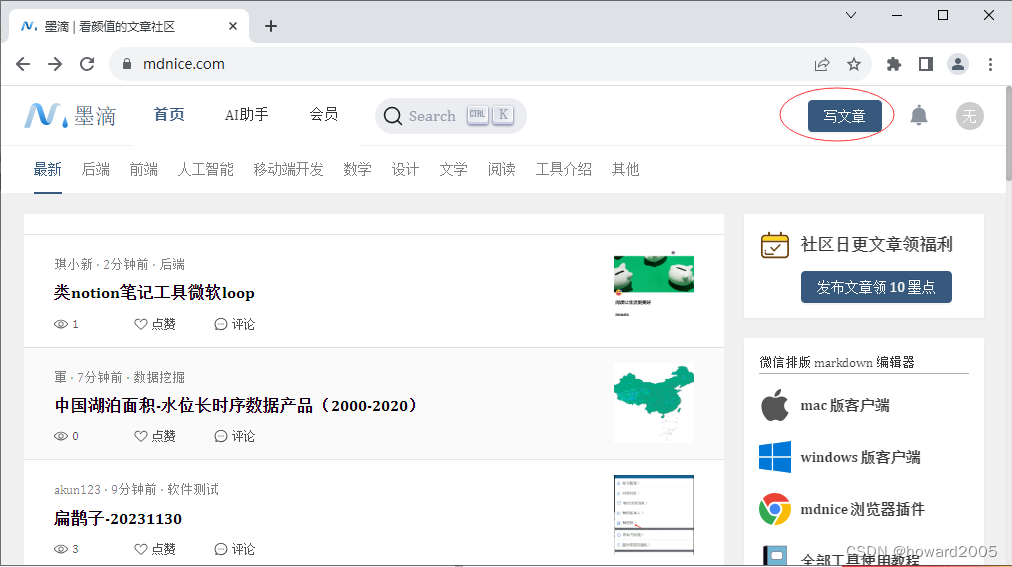Open the mdnice 浏览器插件 link
The width and height of the screenshot is (1012, 567).
[x=862, y=509]
